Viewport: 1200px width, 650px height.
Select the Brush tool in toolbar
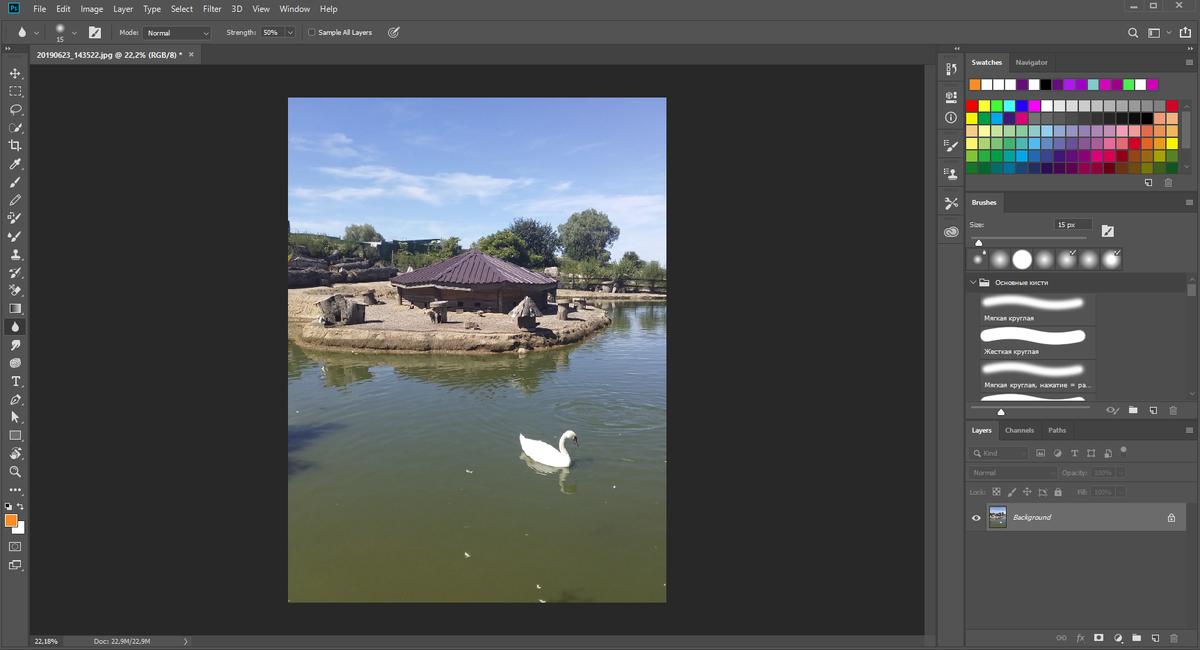(x=15, y=183)
